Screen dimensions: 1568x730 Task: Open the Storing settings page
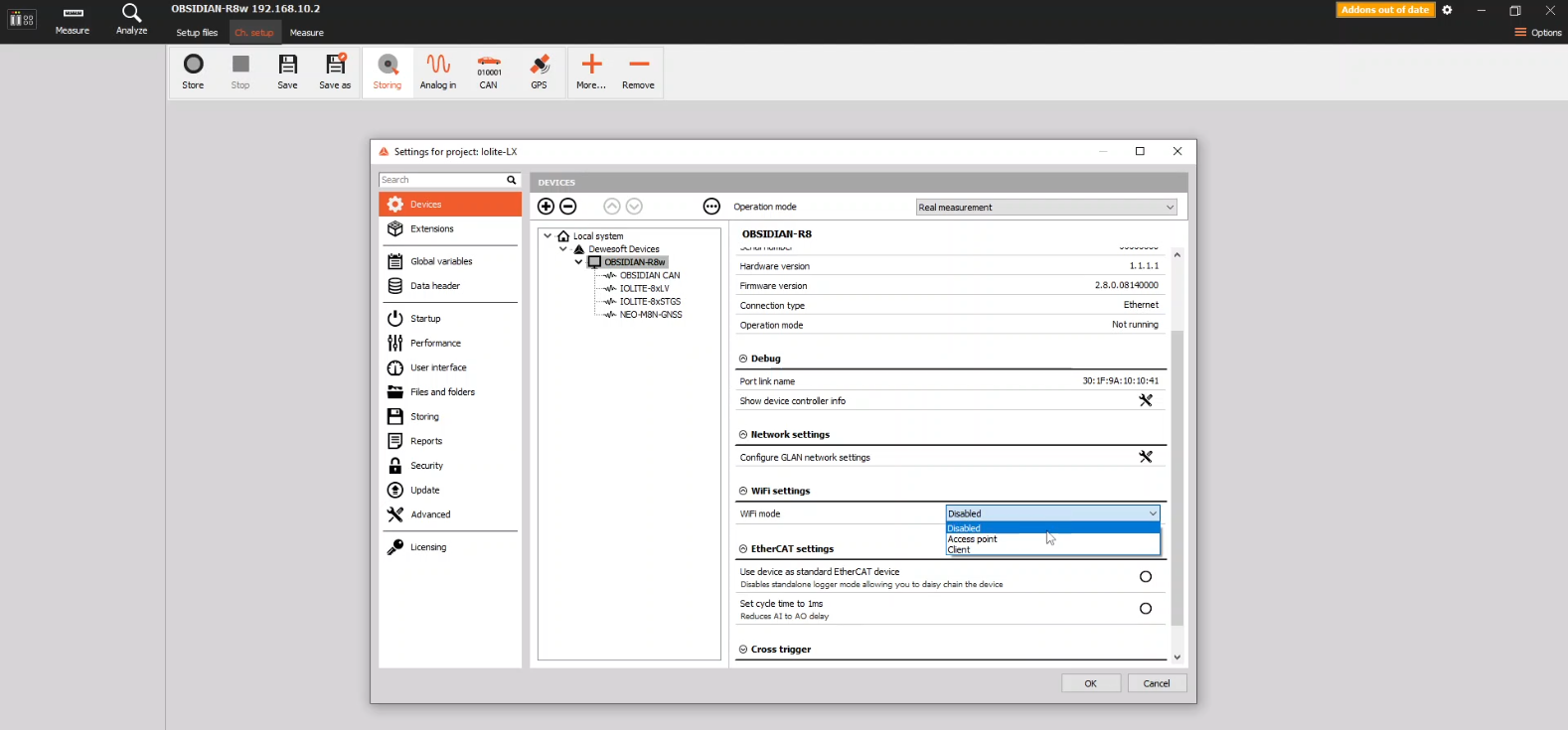(450, 417)
